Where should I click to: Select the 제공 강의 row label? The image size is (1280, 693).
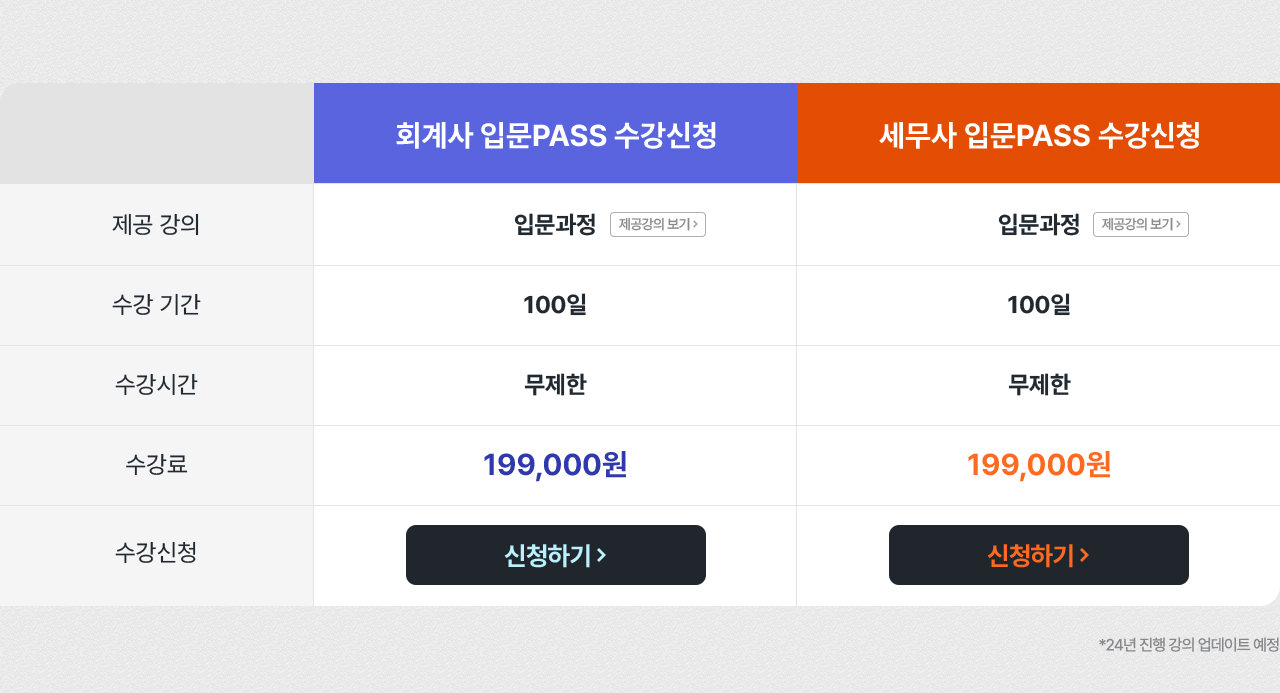[x=156, y=225]
